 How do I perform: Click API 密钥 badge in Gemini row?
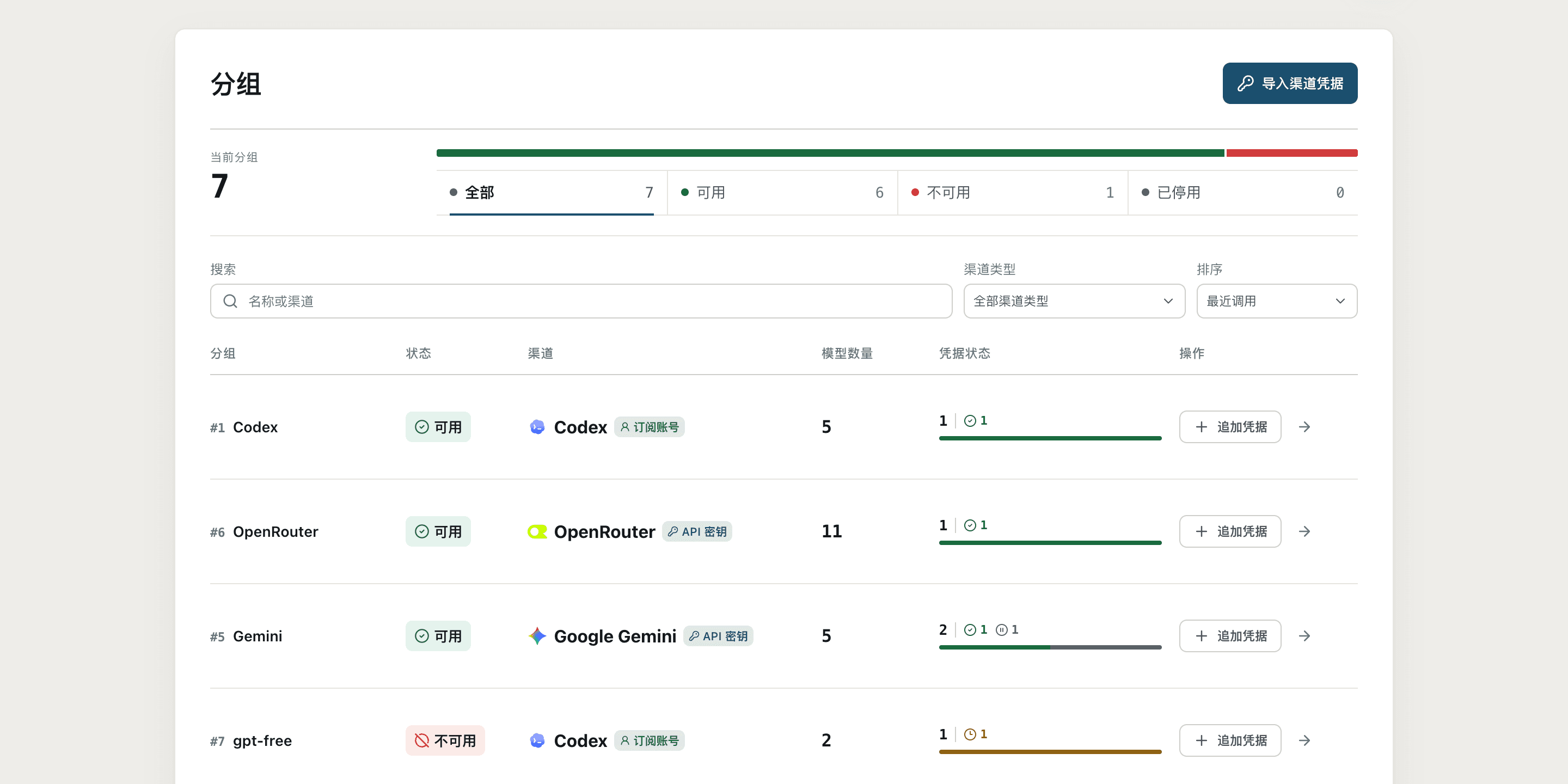718,636
